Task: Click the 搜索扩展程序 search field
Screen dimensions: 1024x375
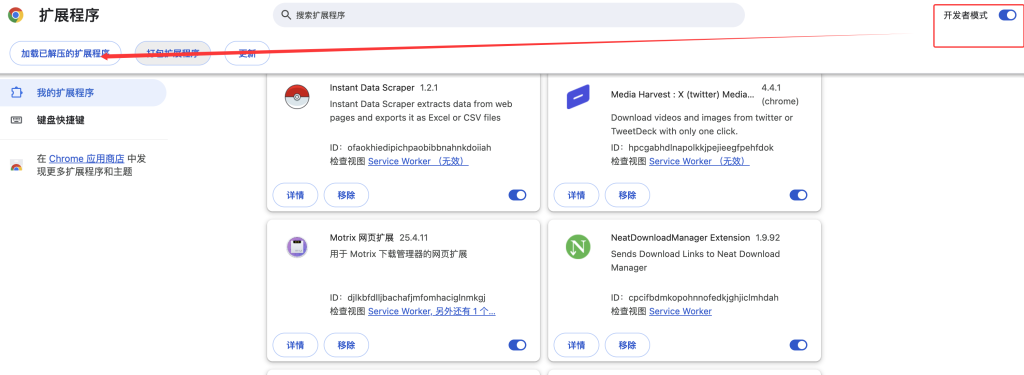Action: [509, 15]
